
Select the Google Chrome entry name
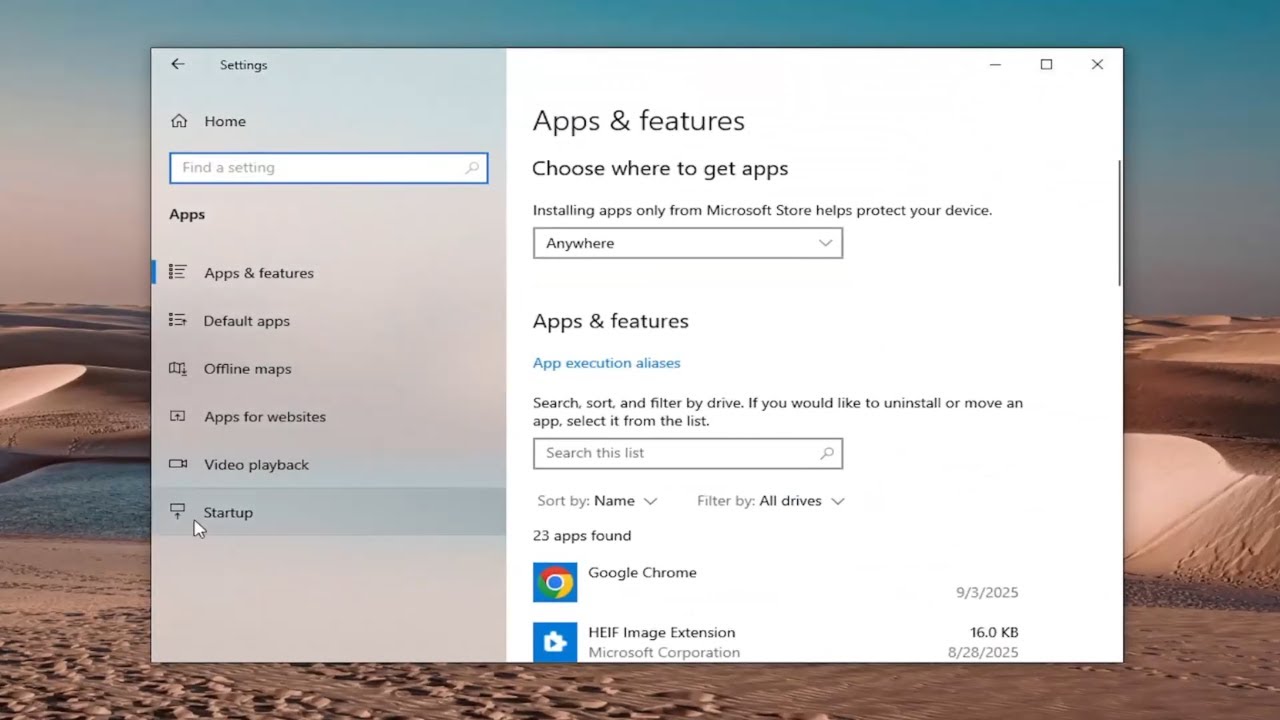tap(642, 573)
